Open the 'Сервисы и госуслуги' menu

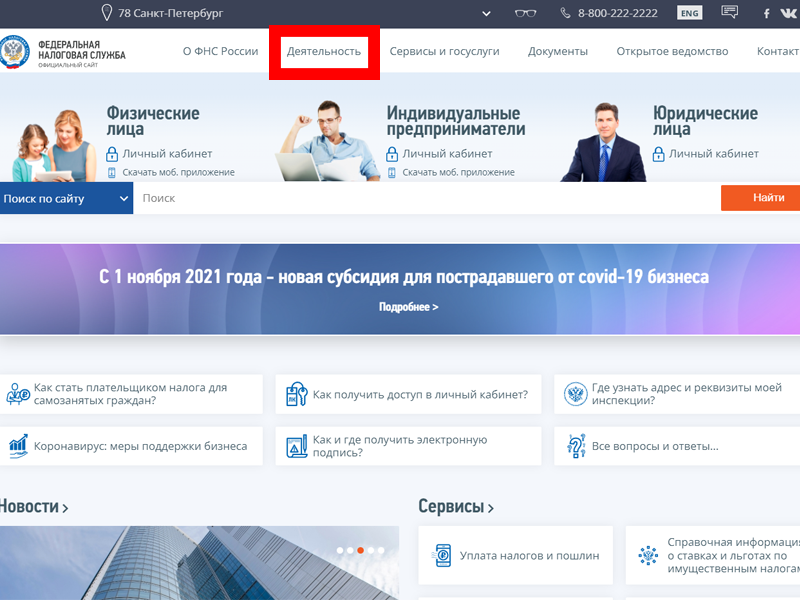click(x=444, y=52)
